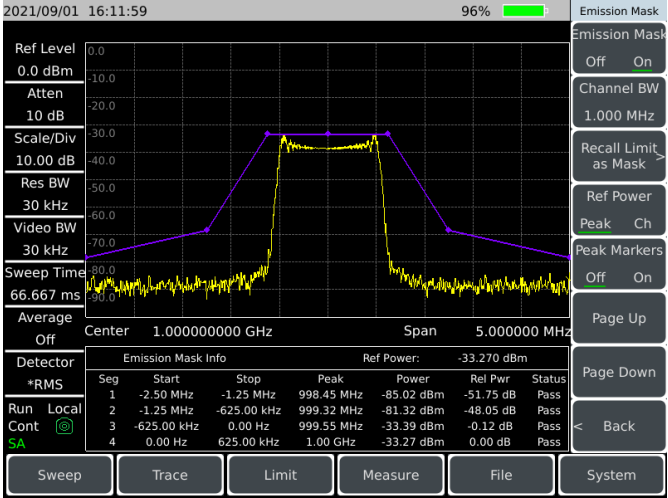Screen dimensions: 668x498
Task: Click the upper-right mask corner marker
Action: click(x=388, y=134)
